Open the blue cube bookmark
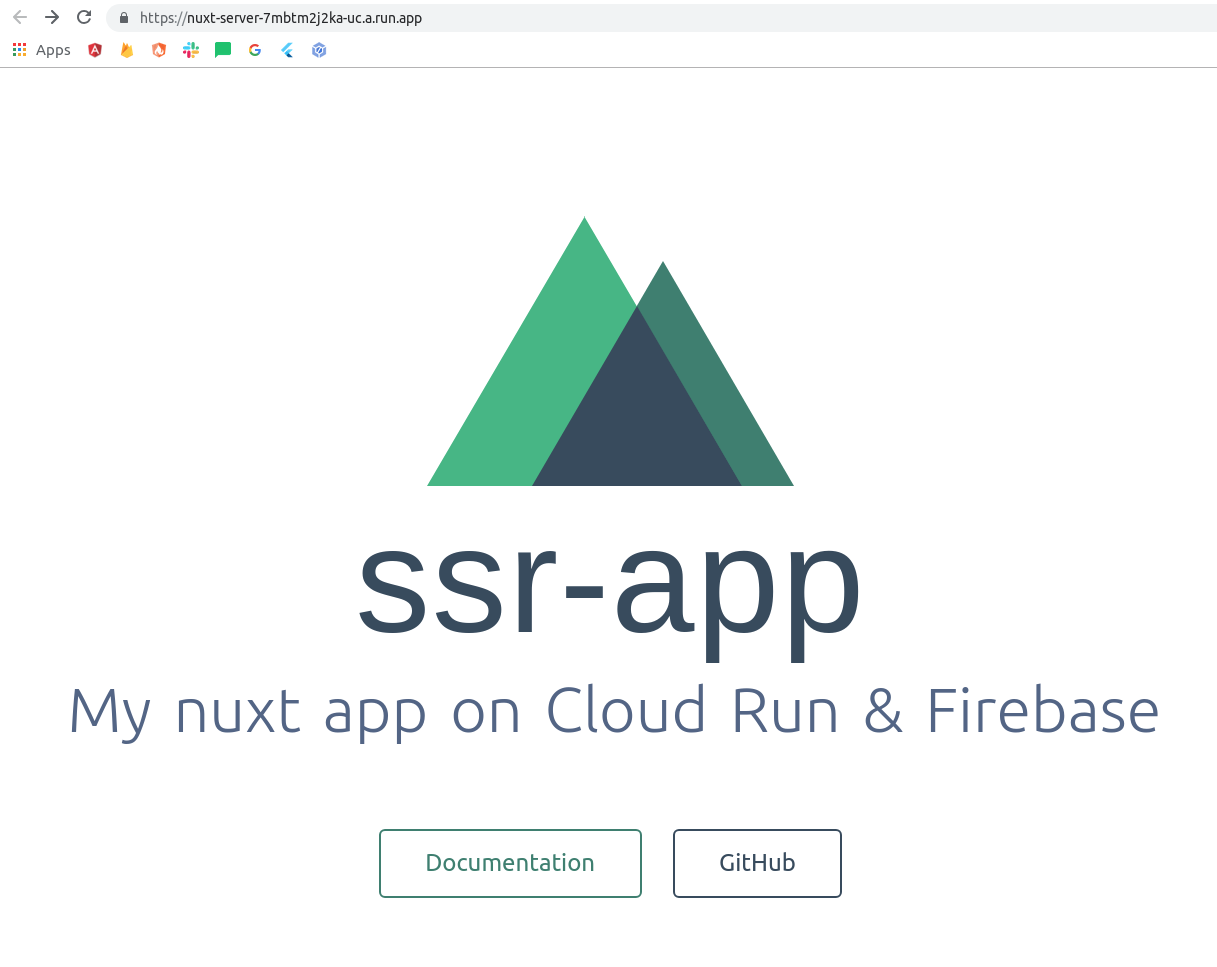Image resolution: width=1217 pixels, height=967 pixels. 318,50
